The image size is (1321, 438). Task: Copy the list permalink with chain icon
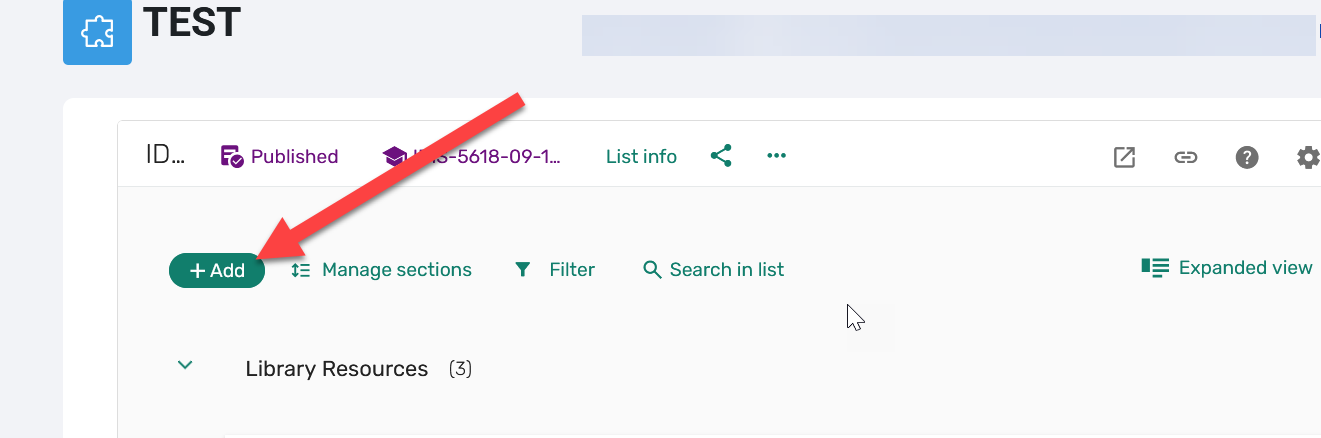pos(1185,157)
